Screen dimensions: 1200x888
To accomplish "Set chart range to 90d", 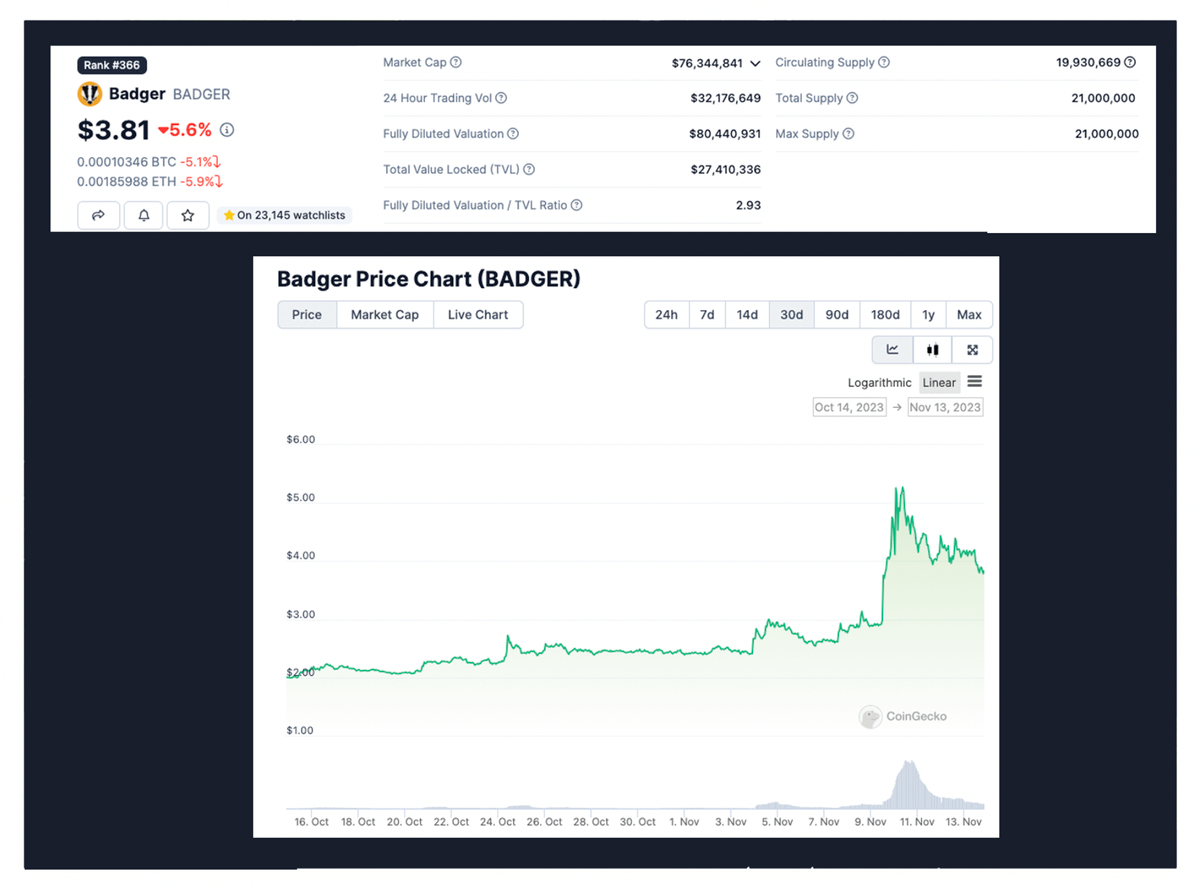I will click(837, 315).
